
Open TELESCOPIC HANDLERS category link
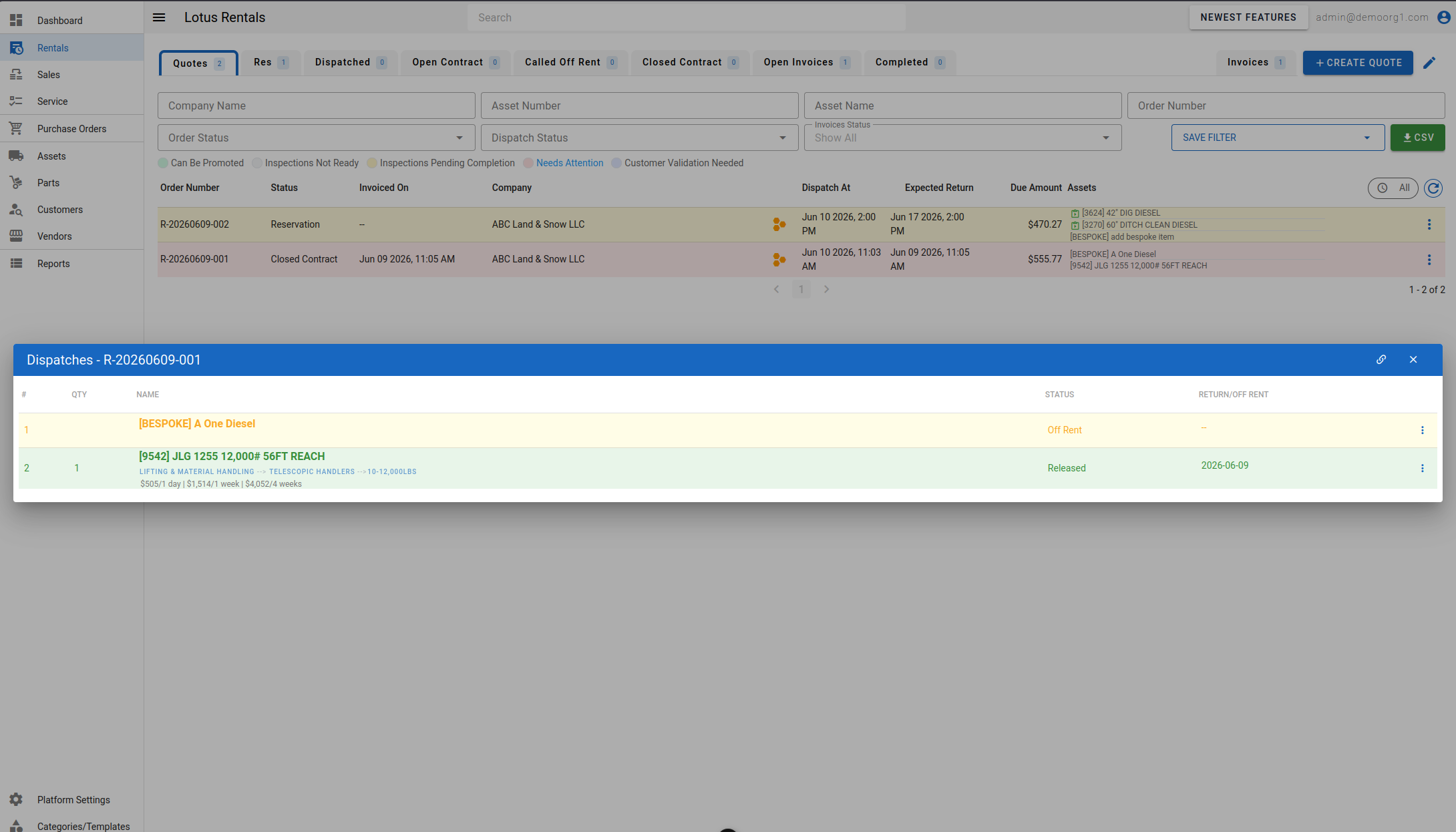[x=312, y=472]
